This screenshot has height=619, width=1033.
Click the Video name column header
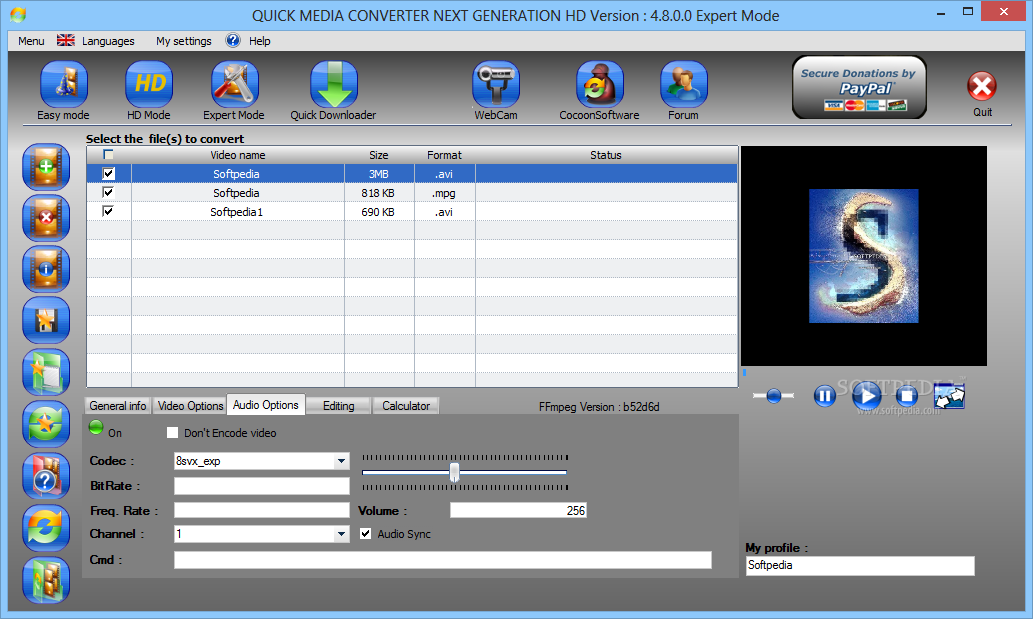238,155
